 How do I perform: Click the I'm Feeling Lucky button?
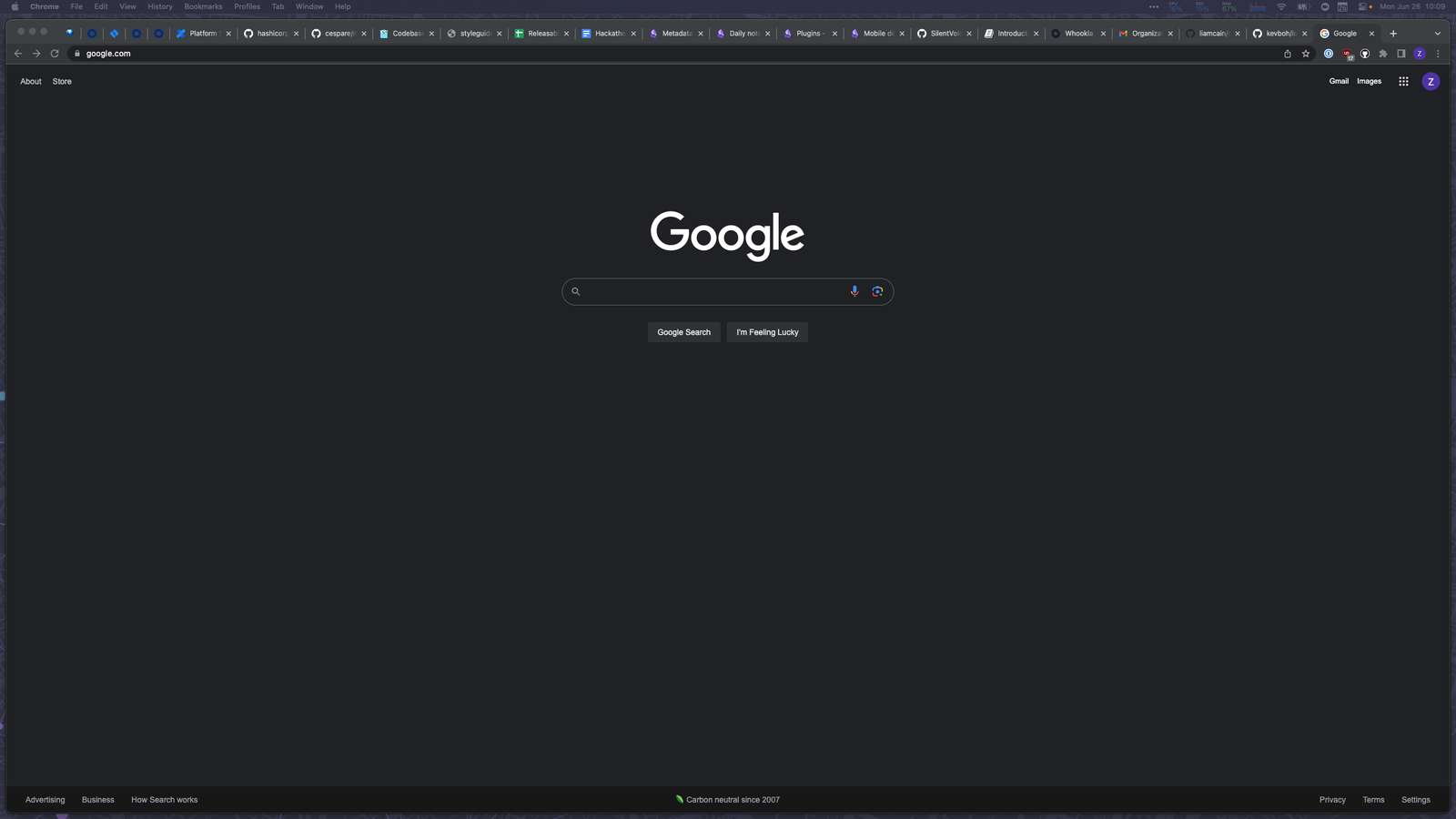(x=767, y=332)
